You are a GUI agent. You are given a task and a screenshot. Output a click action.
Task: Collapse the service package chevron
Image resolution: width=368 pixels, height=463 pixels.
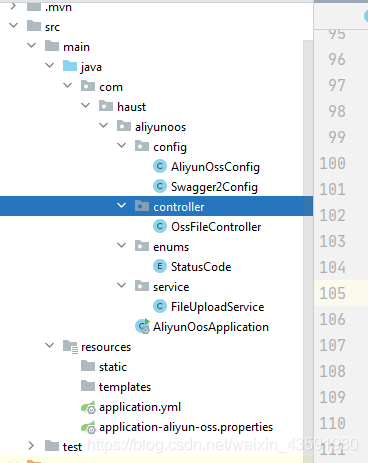coord(122,285)
